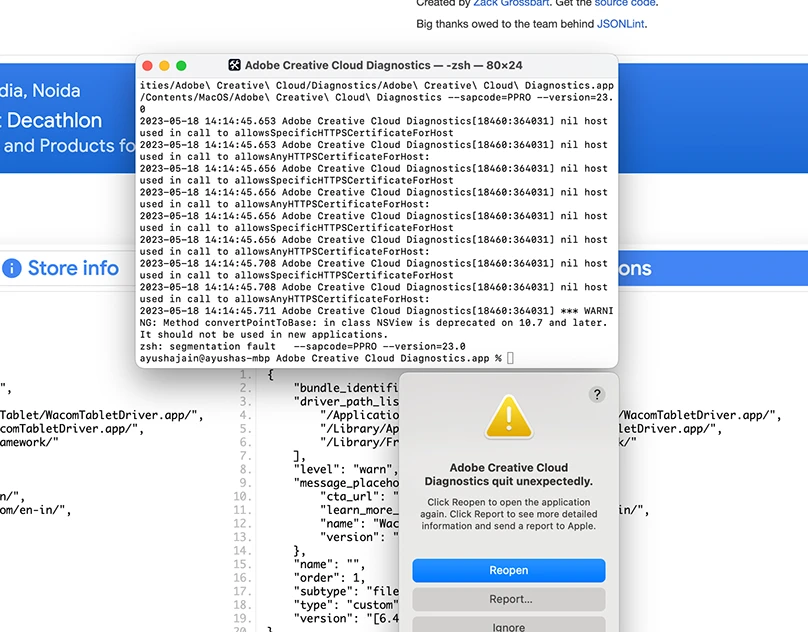Choose Ignore in the crash dialog
Viewport: 808px width, 632px height.
[508, 626]
